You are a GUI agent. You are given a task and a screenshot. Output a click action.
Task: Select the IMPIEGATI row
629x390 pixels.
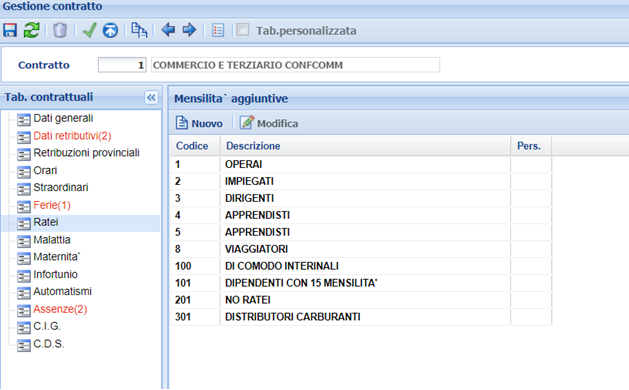(x=361, y=181)
